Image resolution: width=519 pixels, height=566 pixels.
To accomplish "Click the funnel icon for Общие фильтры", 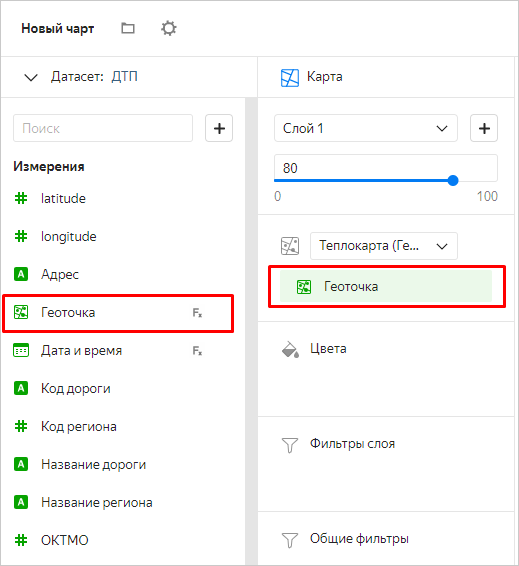I will (289, 540).
